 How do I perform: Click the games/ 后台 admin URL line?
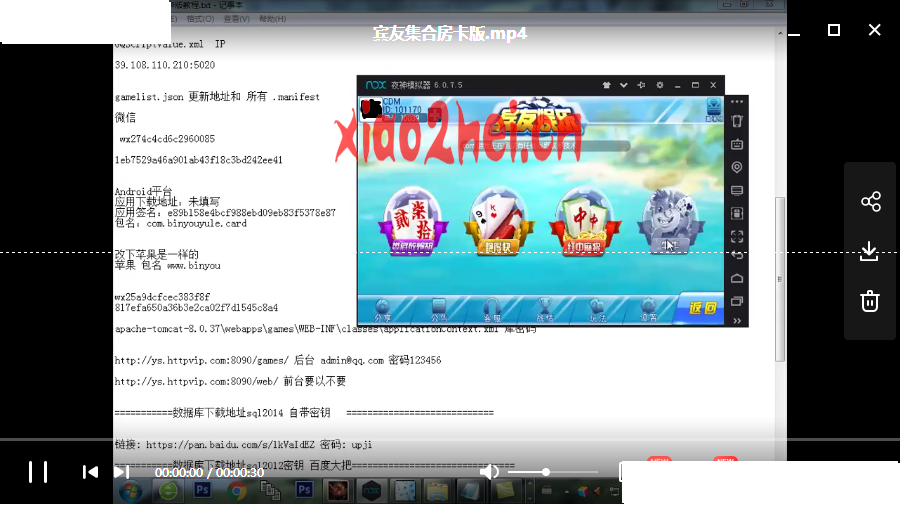pos(278,360)
